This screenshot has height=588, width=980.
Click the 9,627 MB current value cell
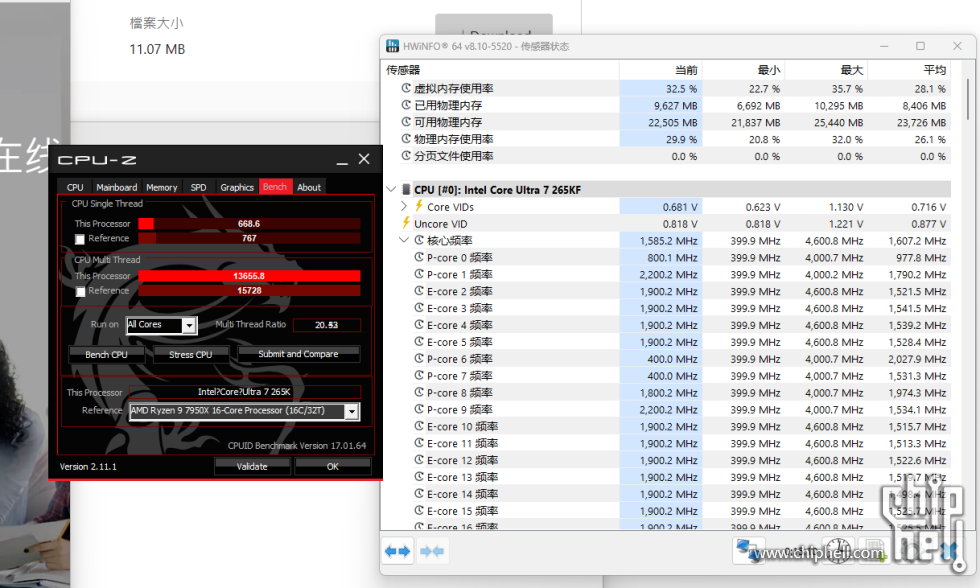pos(661,106)
